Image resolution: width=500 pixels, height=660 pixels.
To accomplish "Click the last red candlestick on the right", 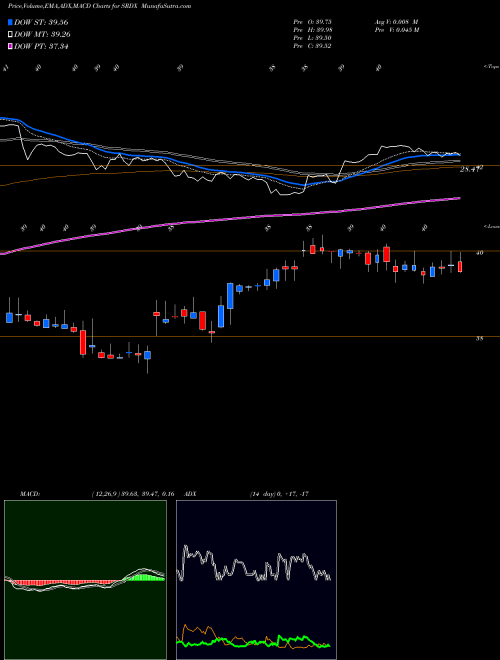I will [x=460, y=266].
